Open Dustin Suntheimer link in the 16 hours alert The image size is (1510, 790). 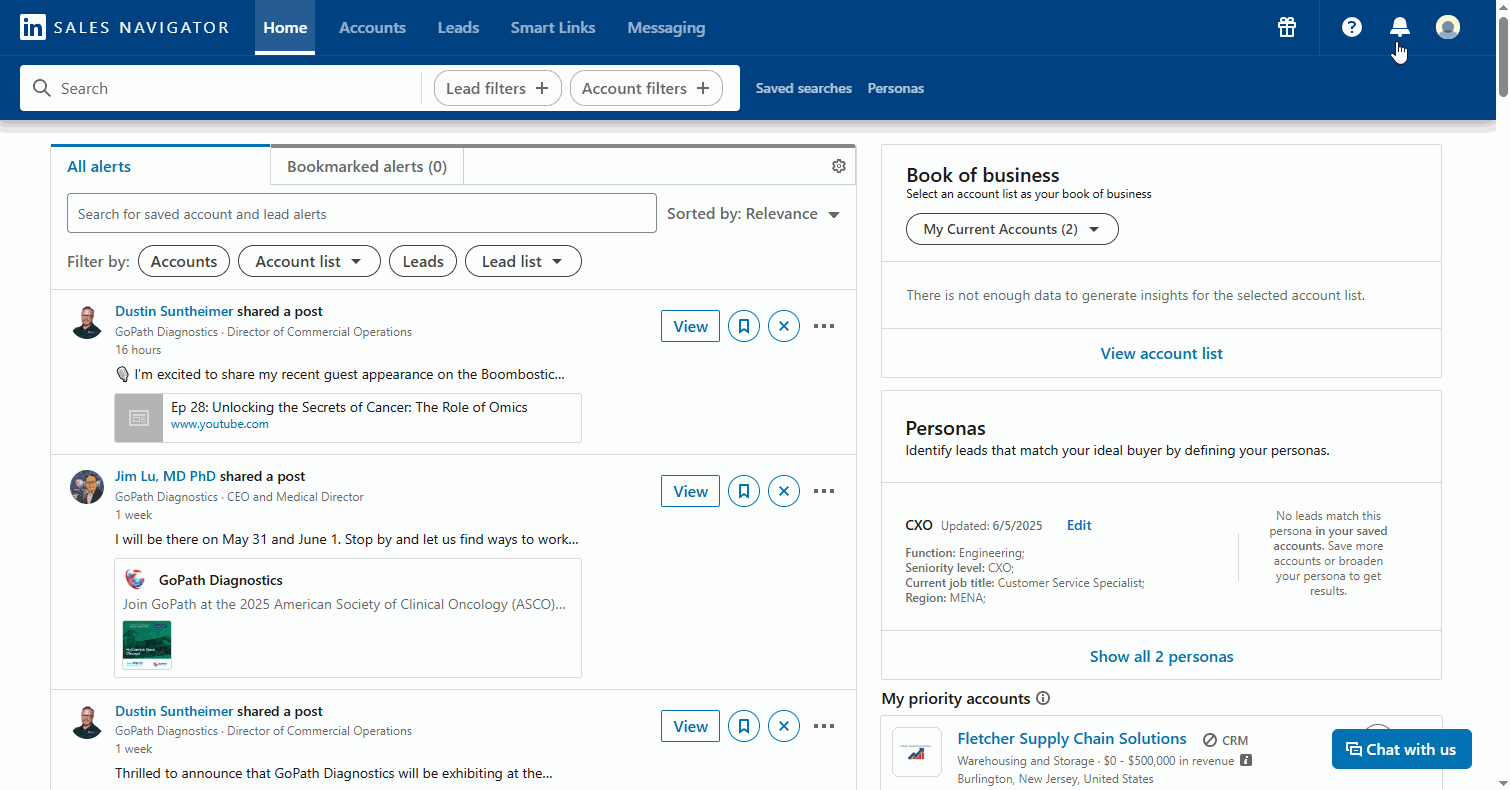click(x=174, y=311)
